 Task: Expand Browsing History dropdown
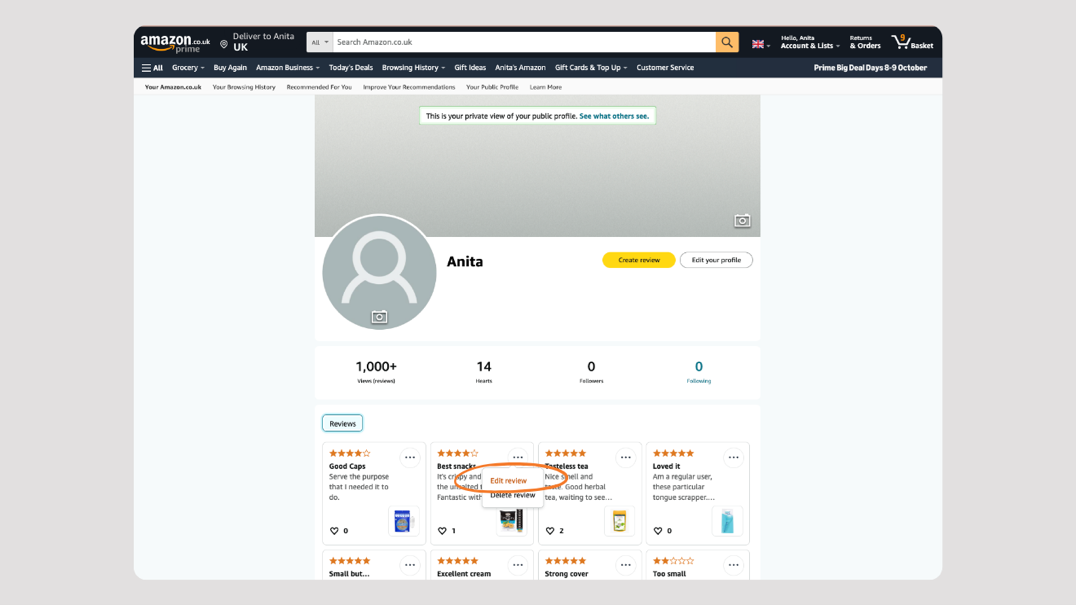point(413,68)
